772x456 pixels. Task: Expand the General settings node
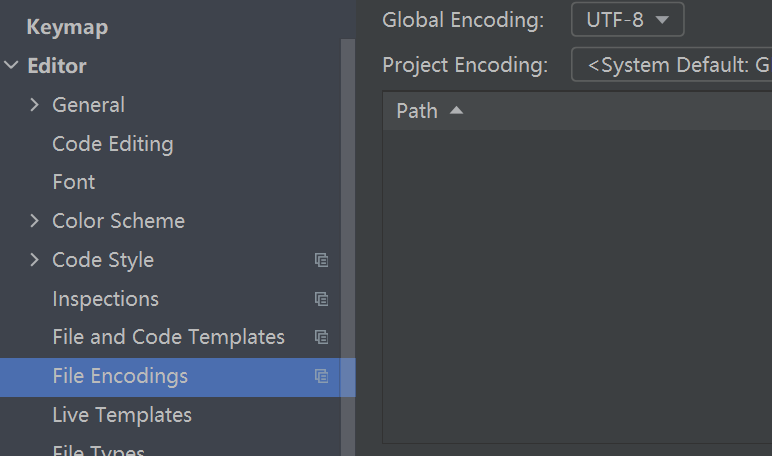coord(35,105)
